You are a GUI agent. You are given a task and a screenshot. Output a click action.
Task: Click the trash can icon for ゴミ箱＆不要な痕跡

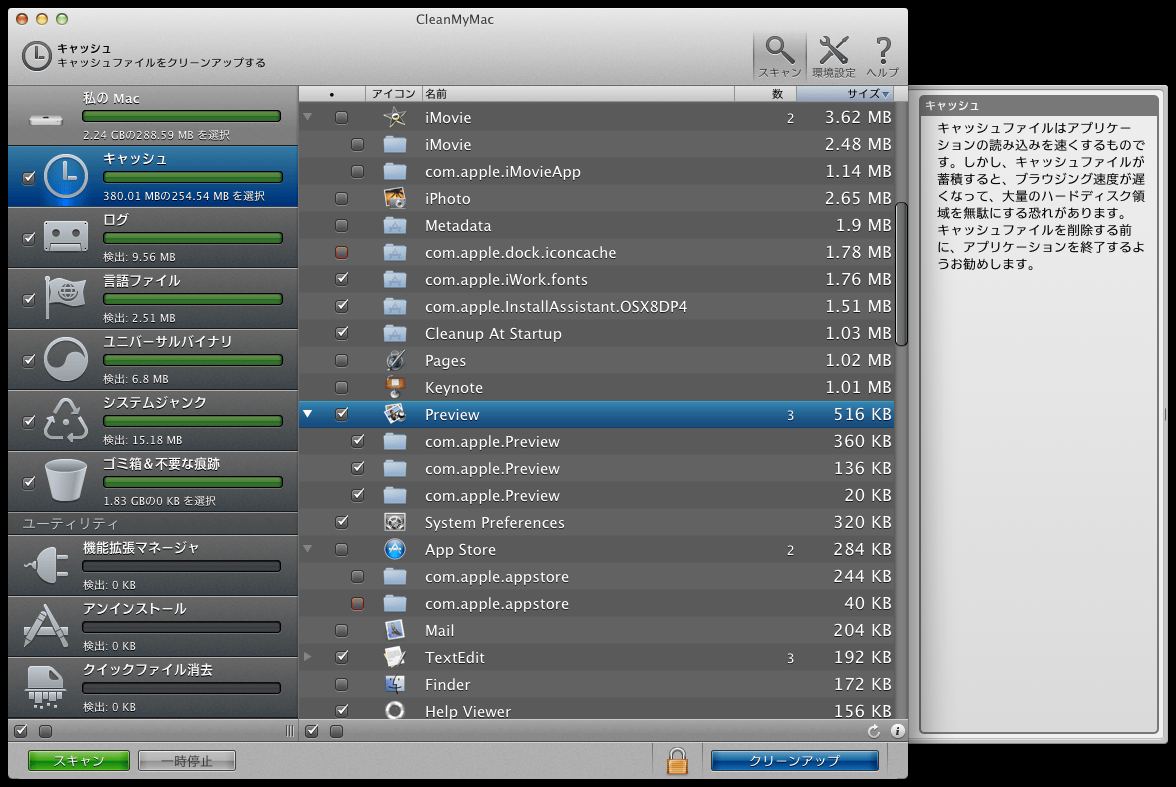pos(66,480)
